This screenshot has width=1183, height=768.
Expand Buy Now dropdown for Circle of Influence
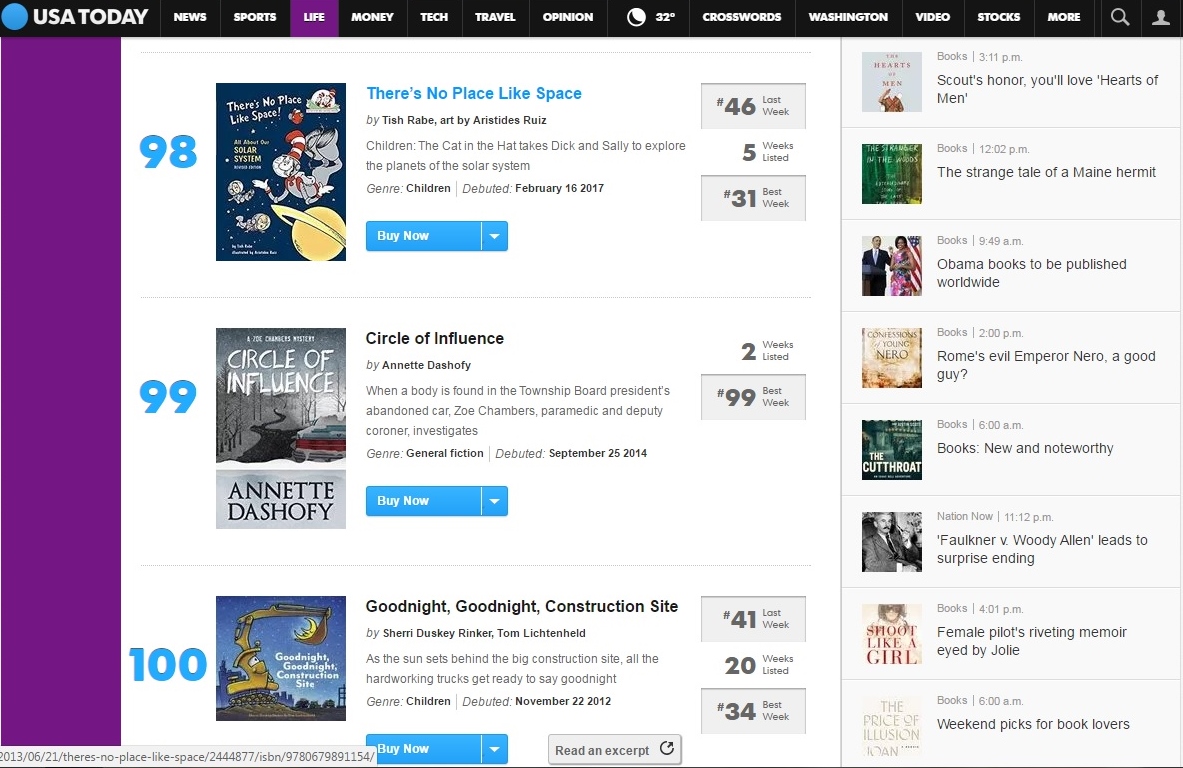pyautogui.click(x=494, y=501)
